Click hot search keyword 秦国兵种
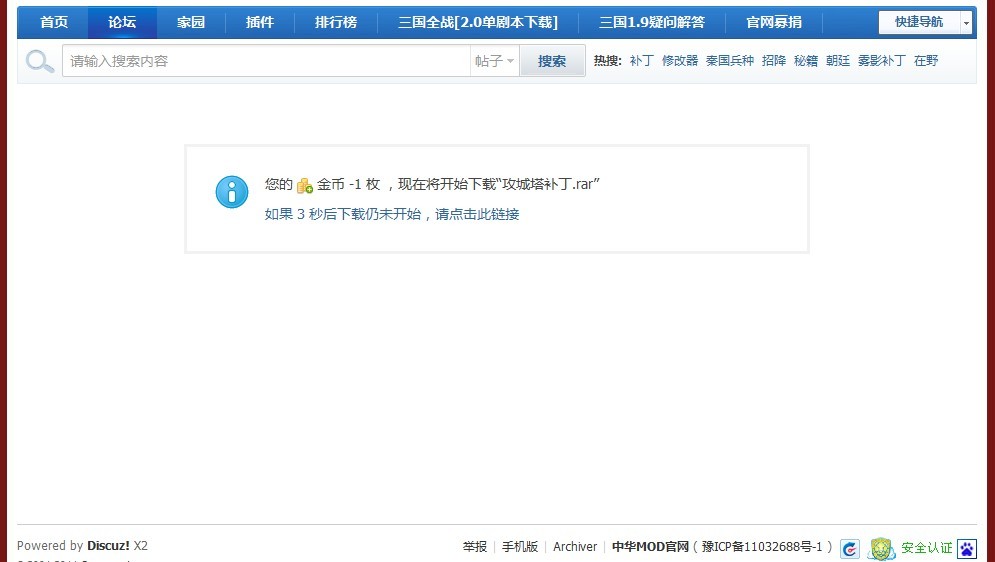 [x=730, y=61]
